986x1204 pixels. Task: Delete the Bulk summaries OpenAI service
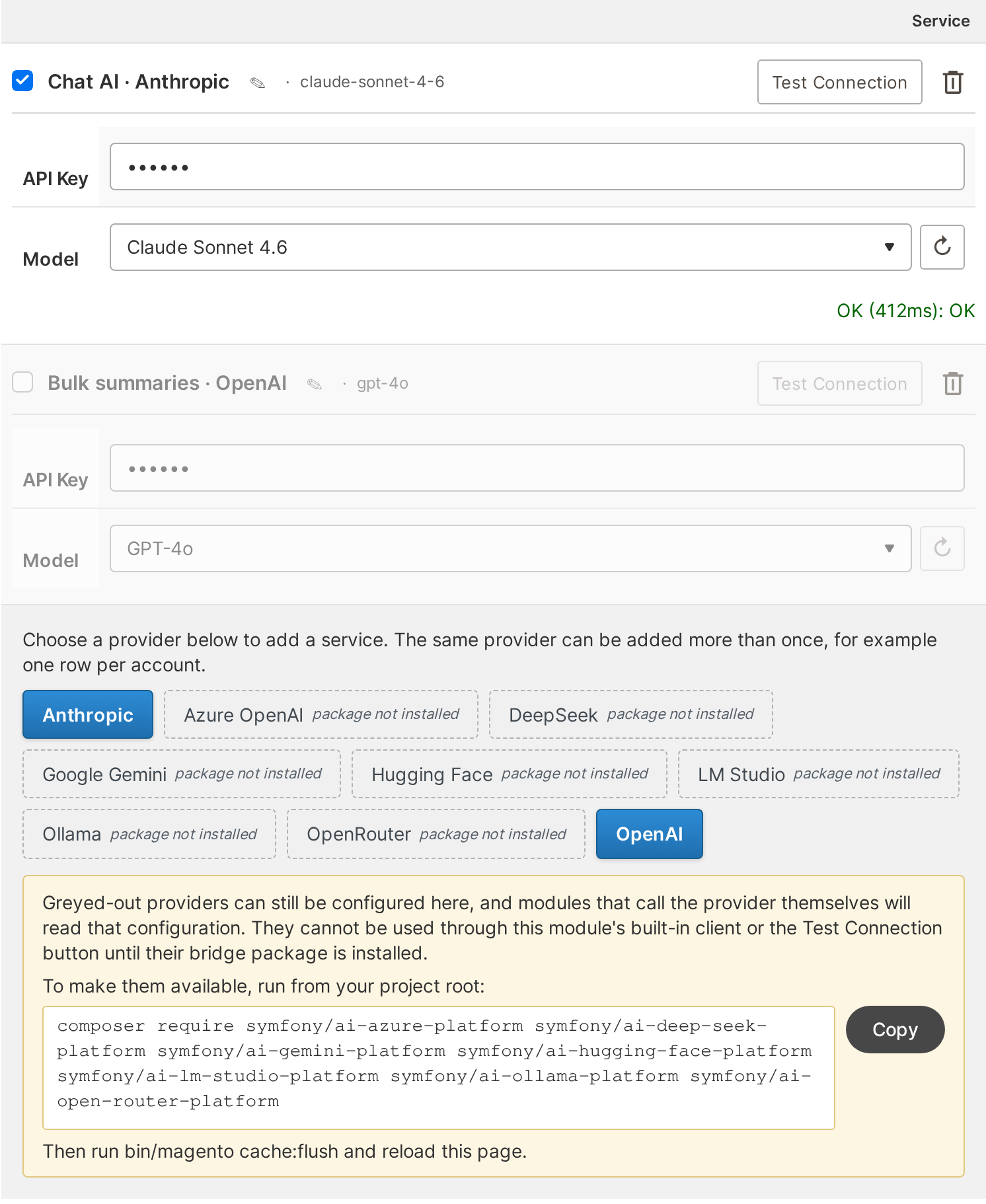click(x=952, y=383)
